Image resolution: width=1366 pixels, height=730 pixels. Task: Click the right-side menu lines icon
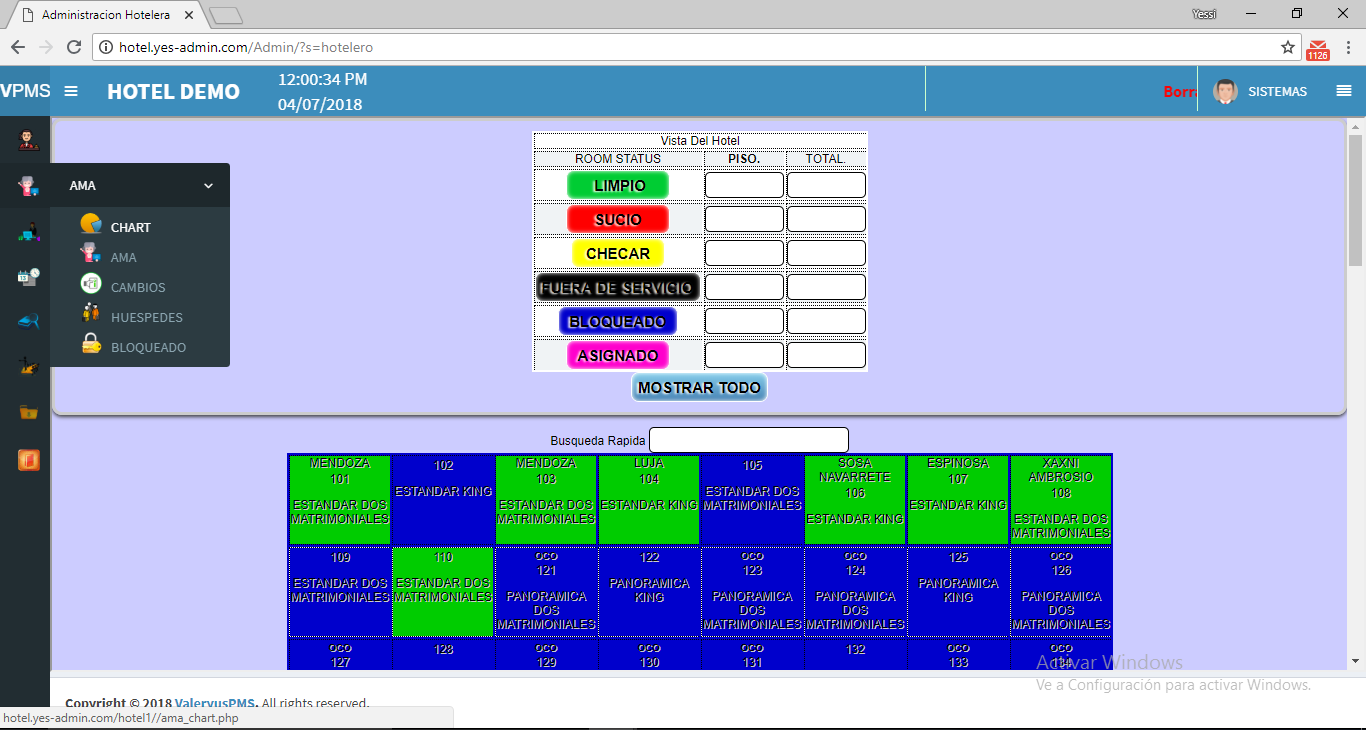click(x=1343, y=91)
